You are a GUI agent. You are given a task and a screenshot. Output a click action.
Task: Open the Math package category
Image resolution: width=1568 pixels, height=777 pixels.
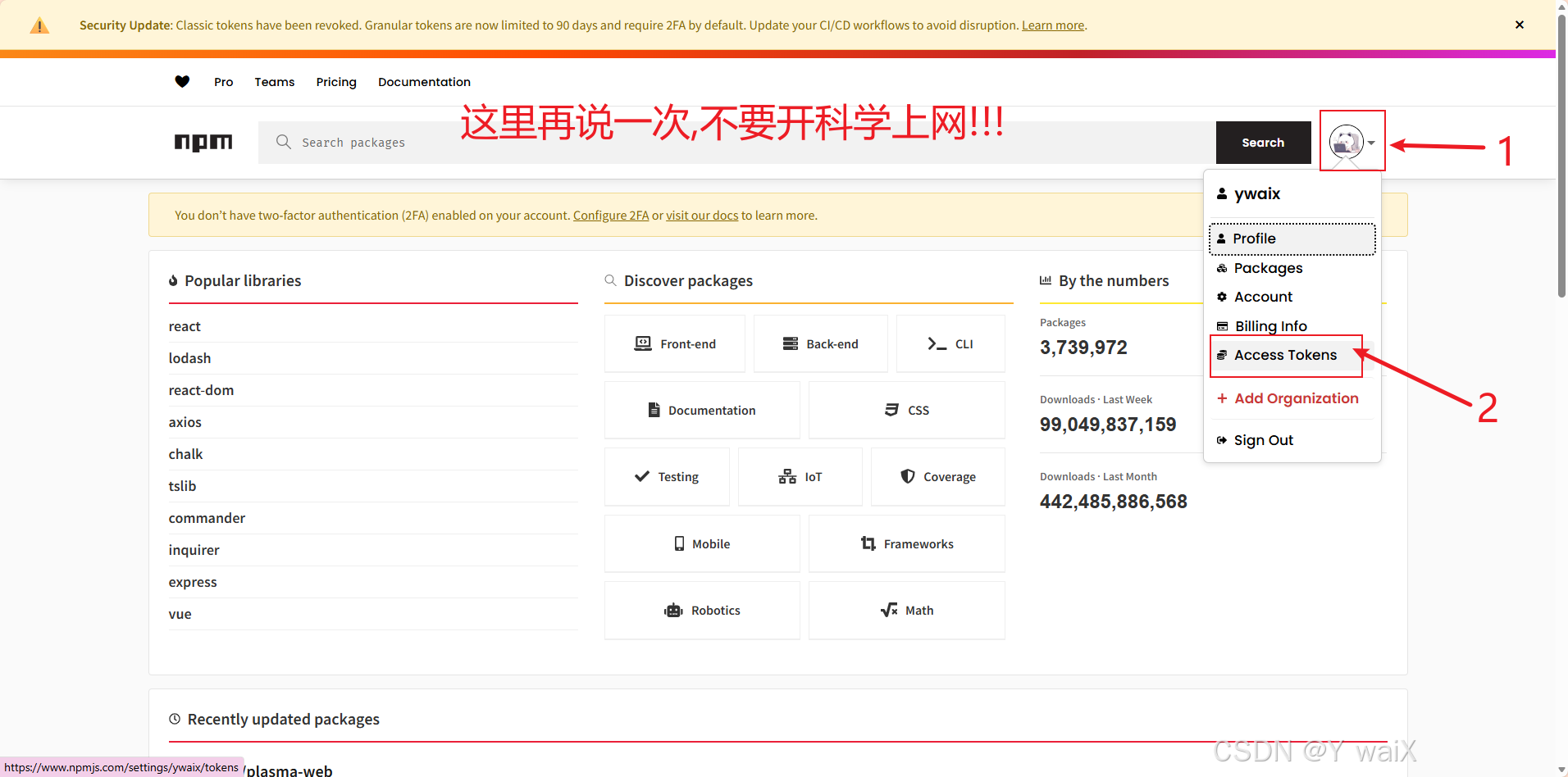point(907,611)
